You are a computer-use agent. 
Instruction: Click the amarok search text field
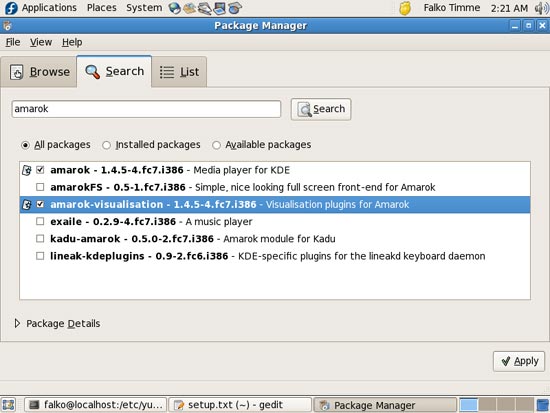click(146, 109)
